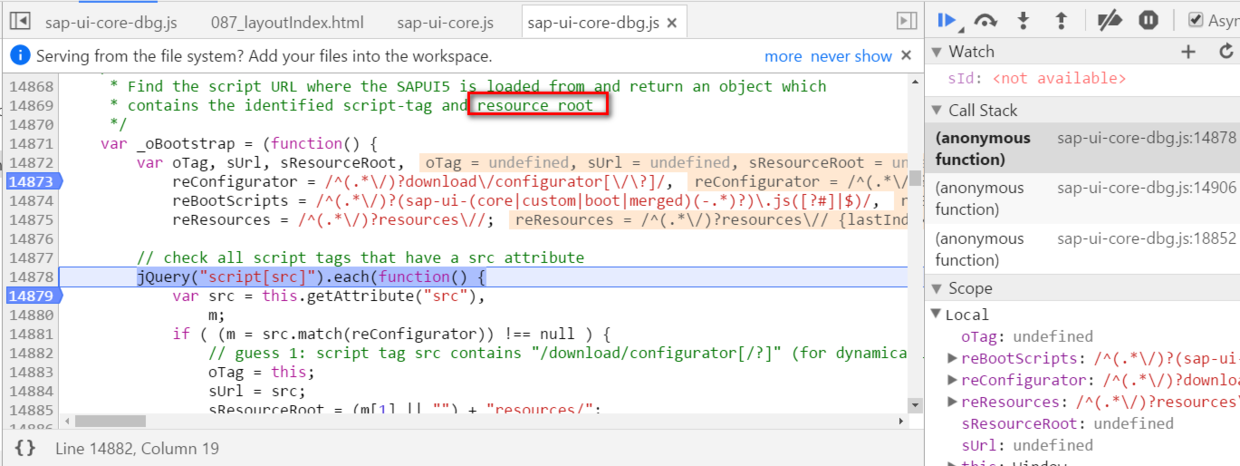The width and height of the screenshot is (1240, 466).
Task: Click the jQuery("script[src]") code line
Action: pyautogui.click(x=311, y=277)
